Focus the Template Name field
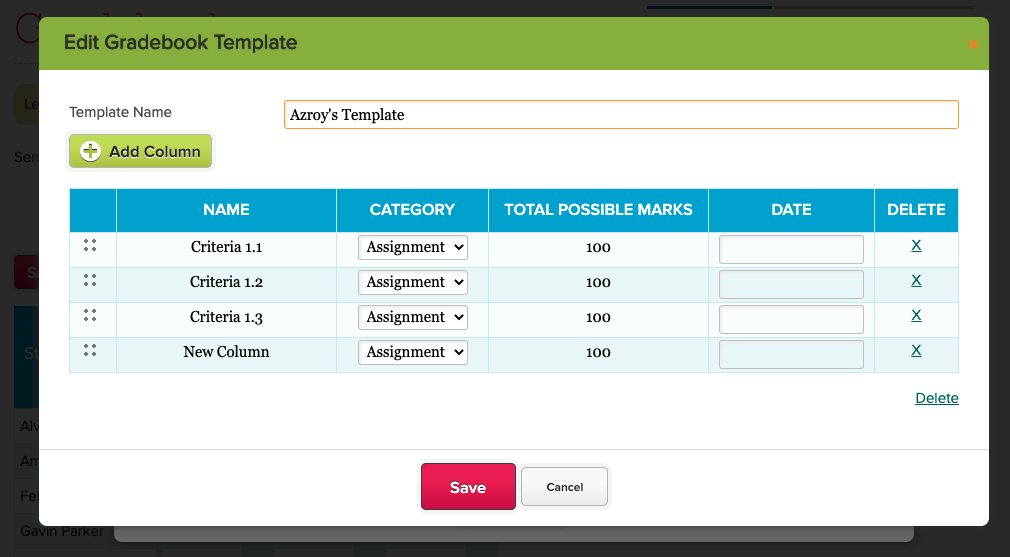Image resolution: width=1010 pixels, height=557 pixels. (x=621, y=115)
